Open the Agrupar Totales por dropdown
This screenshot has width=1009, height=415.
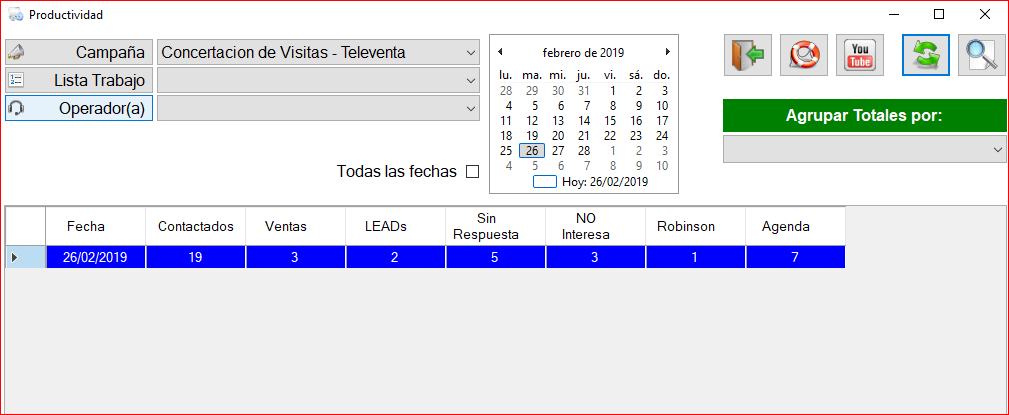tap(864, 149)
